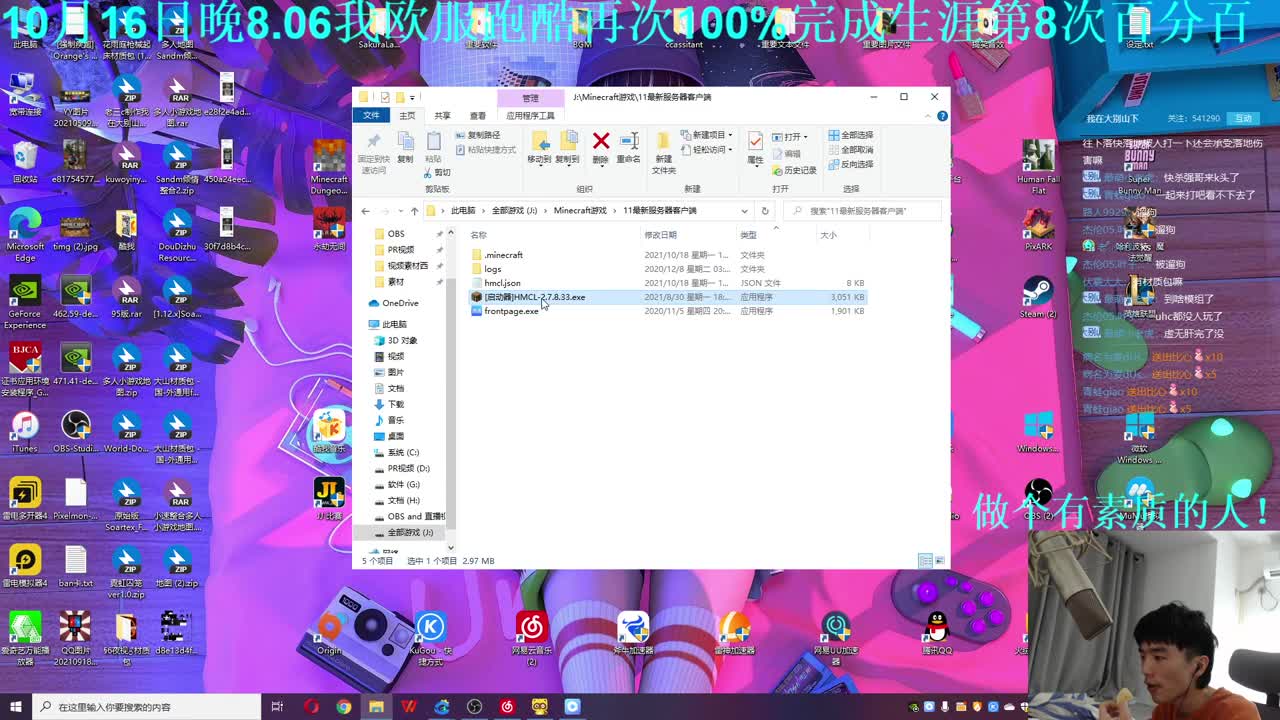
Task: Expand the OneDrive node in the navigation pane
Action: (363, 303)
